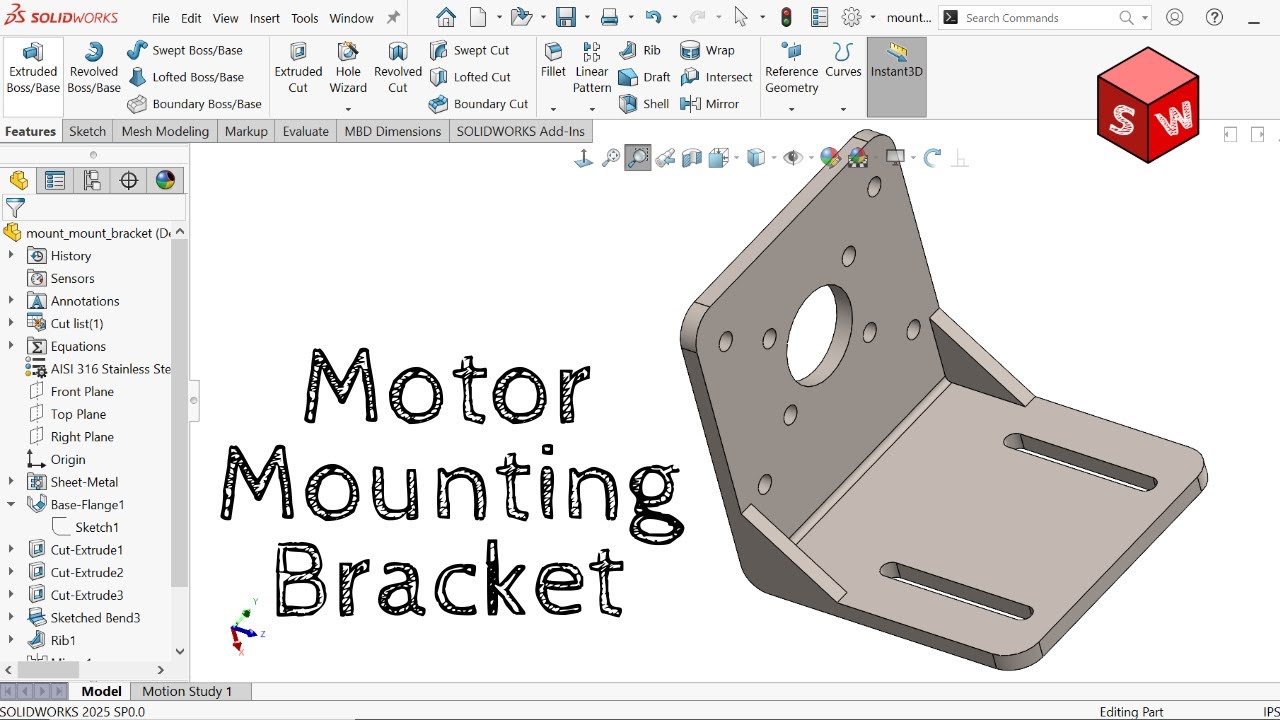
Task: Expand the History tree node
Action: click(x=11, y=256)
